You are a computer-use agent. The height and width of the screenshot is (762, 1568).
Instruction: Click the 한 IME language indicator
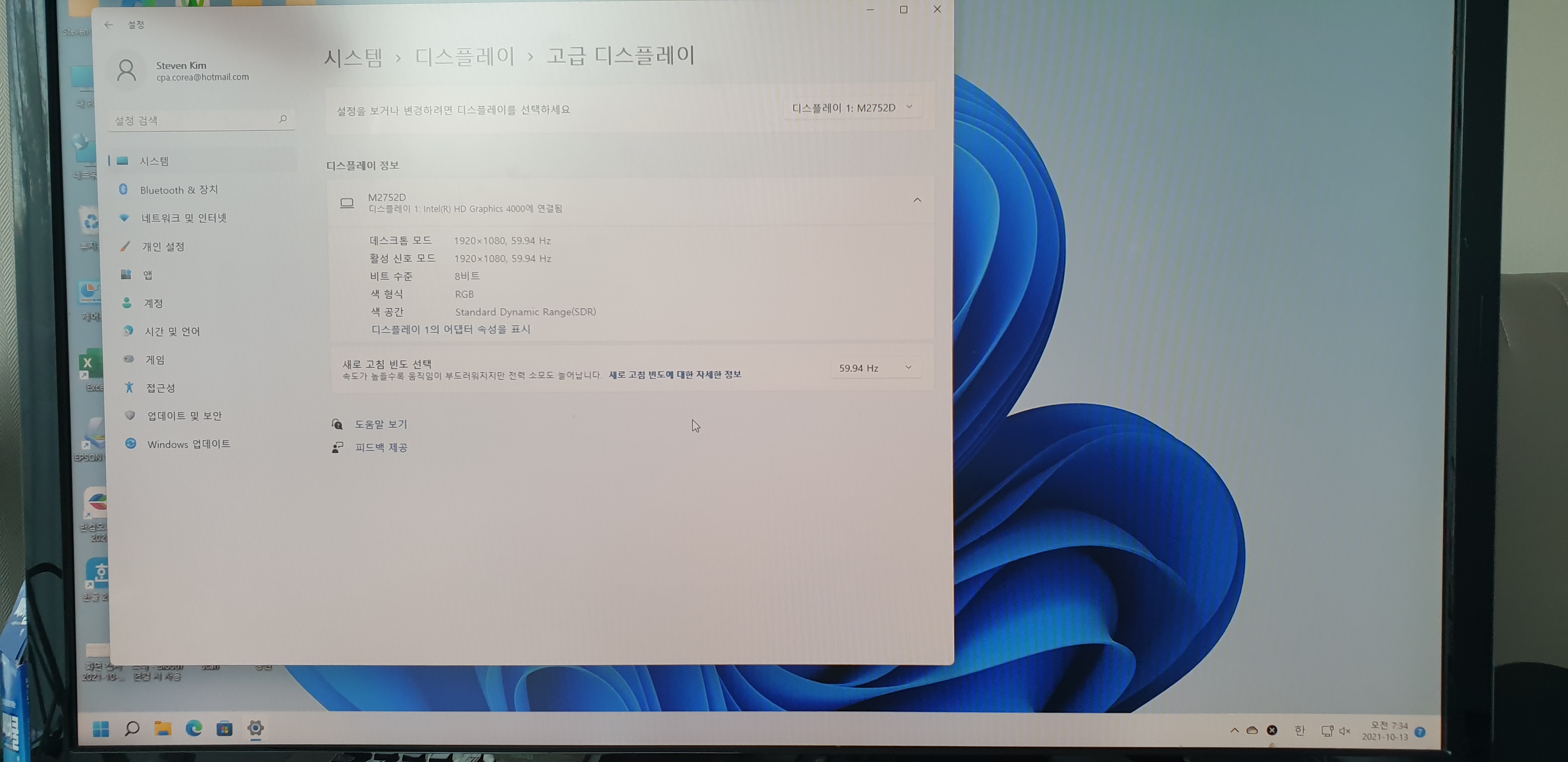1300,730
